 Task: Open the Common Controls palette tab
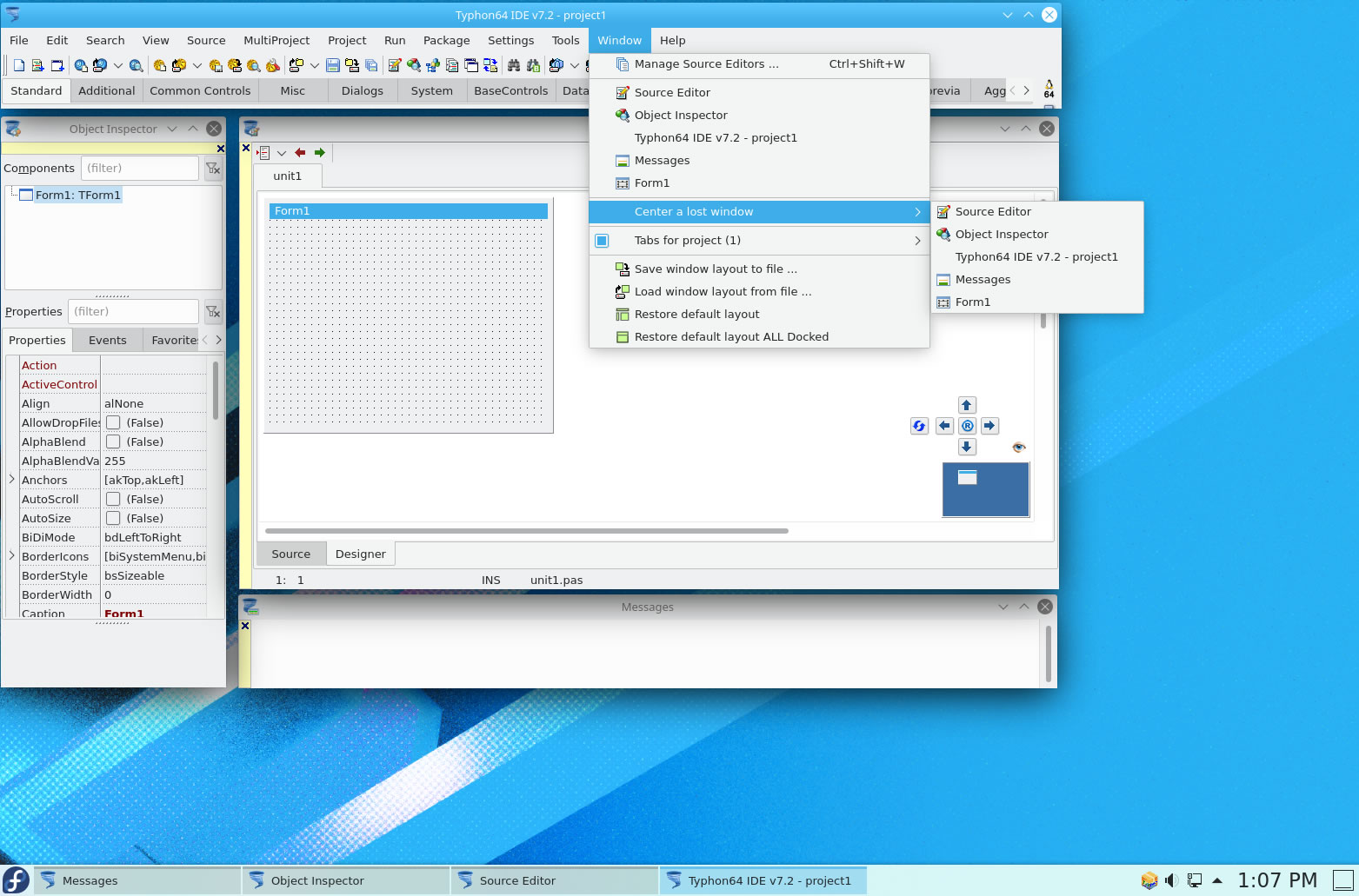[200, 91]
